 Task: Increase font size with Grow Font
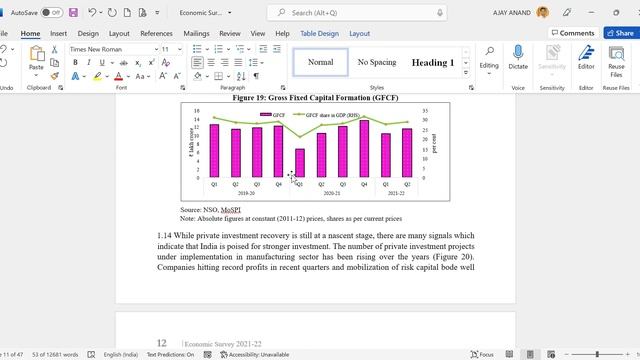click(x=163, y=76)
